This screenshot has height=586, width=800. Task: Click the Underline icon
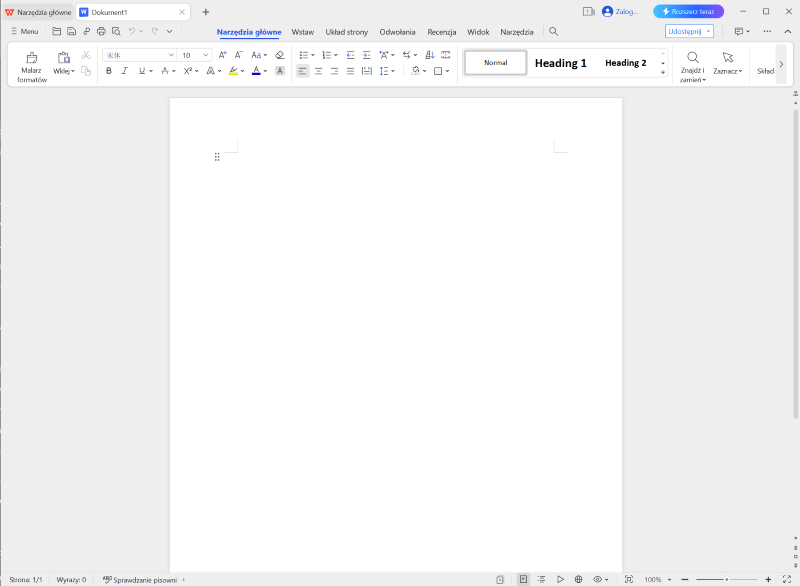[x=139, y=70]
